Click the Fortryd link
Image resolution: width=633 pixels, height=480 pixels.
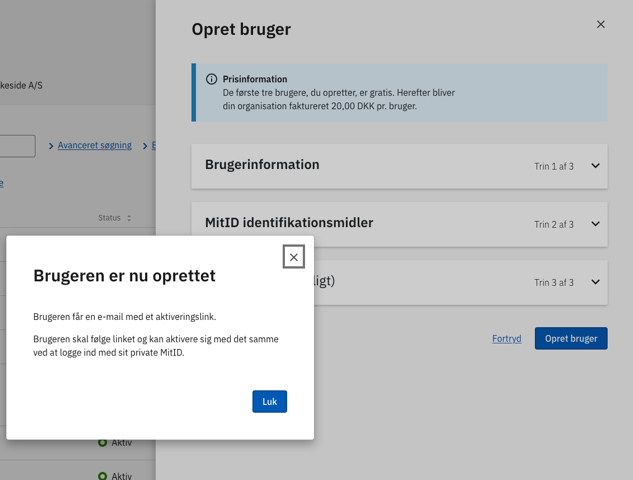click(x=507, y=338)
